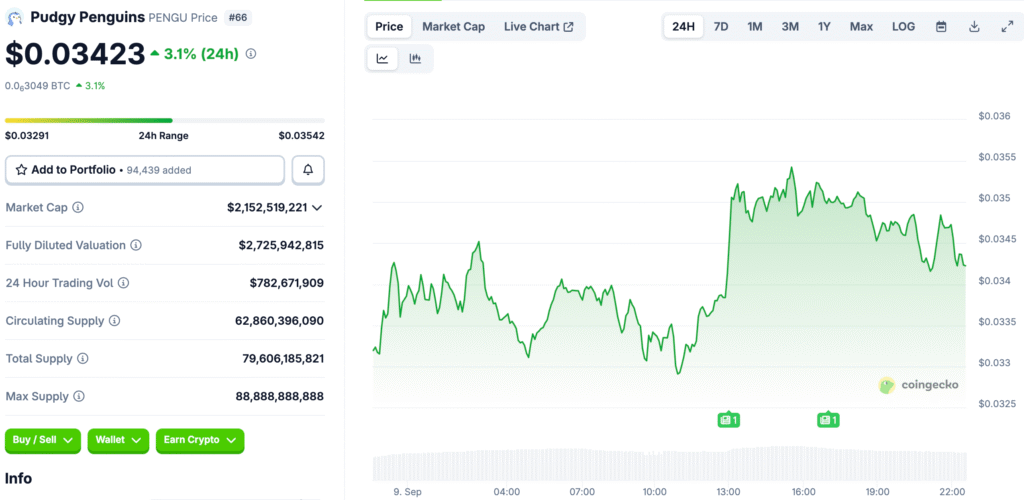Click the #66 rank badge
Image resolution: width=1024 pixels, height=500 pixels.
click(x=238, y=18)
